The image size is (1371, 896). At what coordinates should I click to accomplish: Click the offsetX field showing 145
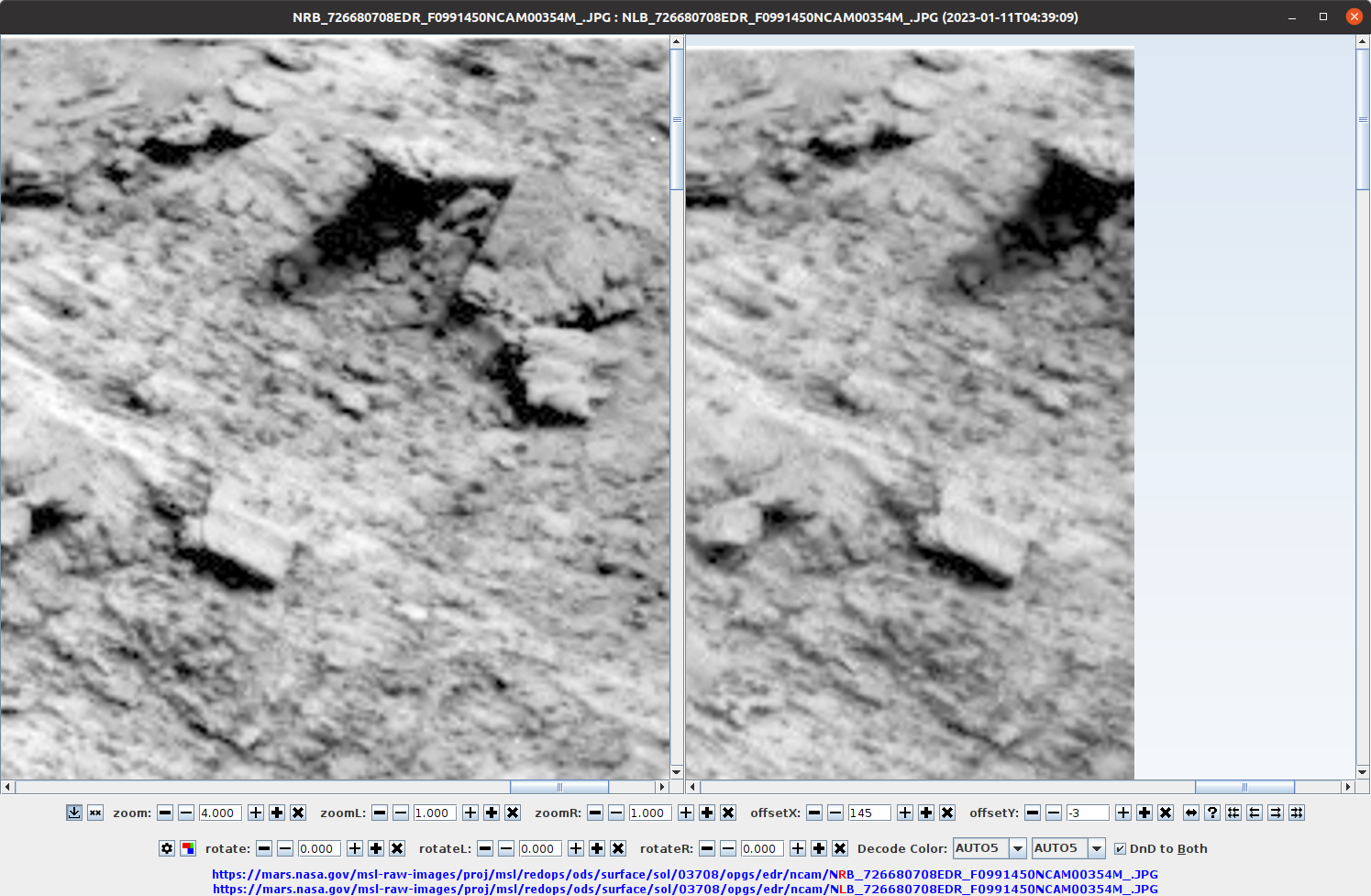click(870, 813)
